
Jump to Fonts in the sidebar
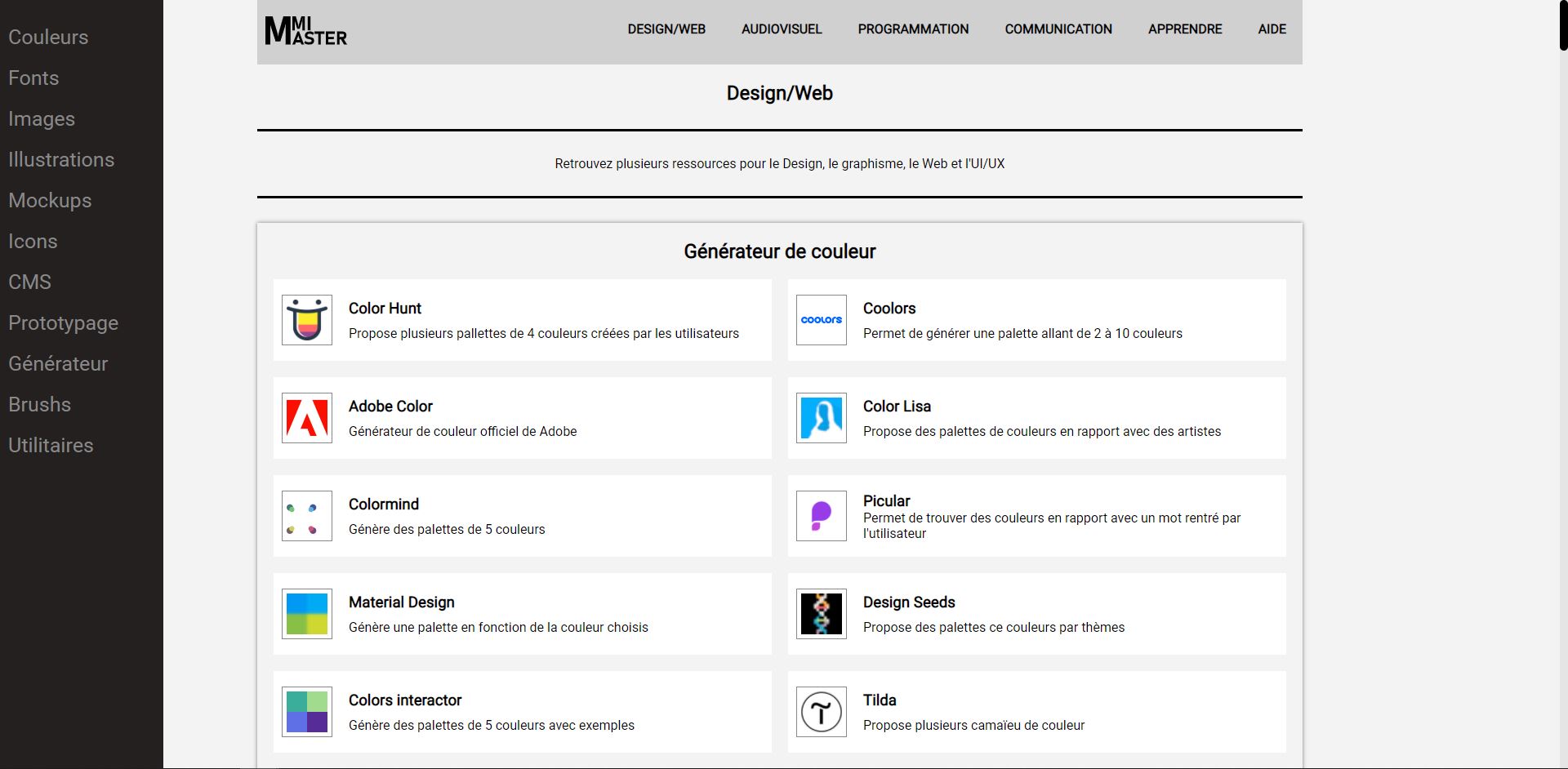click(x=33, y=78)
